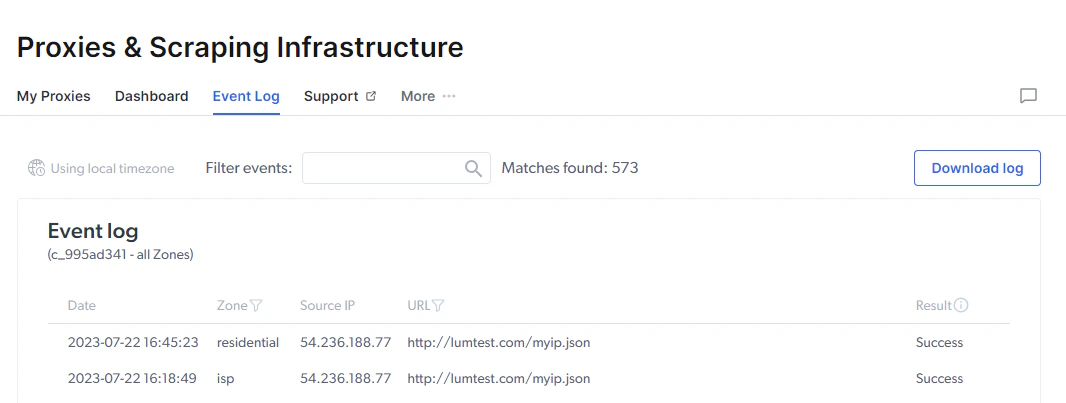The width and height of the screenshot is (1066, 403).
Task: Click the Download log button
Action: pos(977,168)
